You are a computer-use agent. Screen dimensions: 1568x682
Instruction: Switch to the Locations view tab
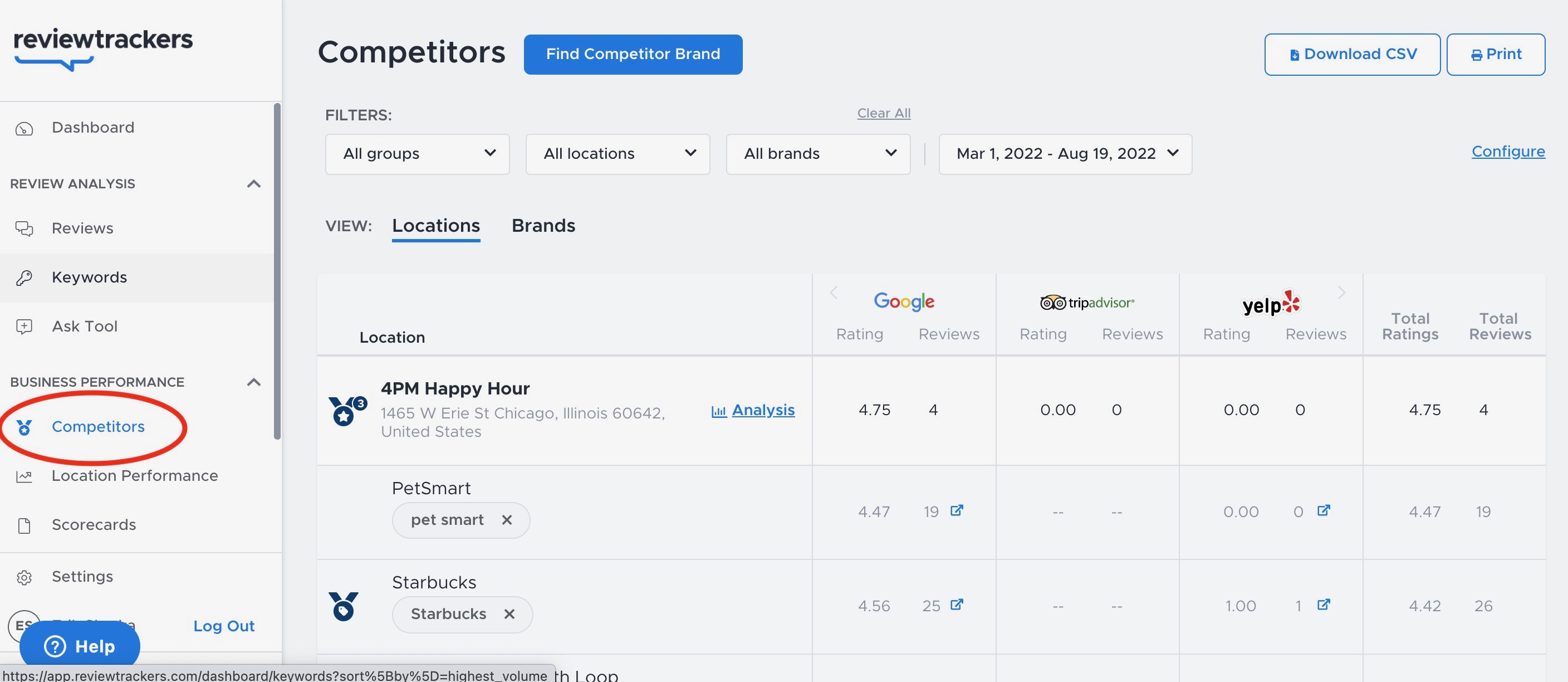[436, 226]
